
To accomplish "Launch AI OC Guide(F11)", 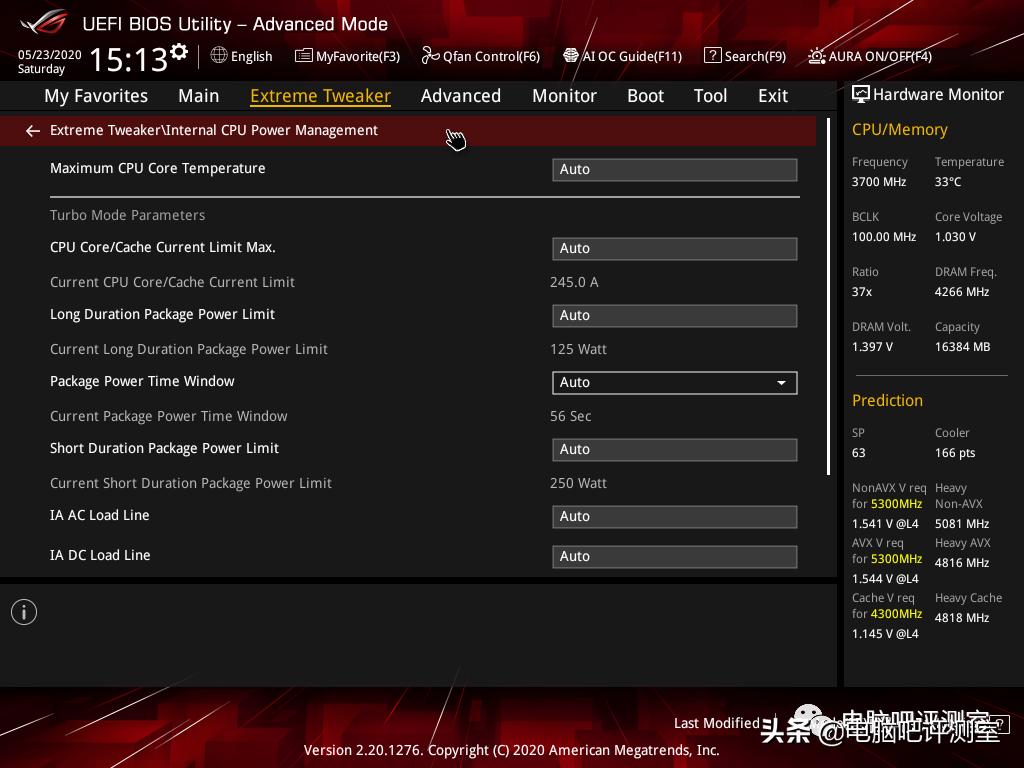I will [622, 56].
